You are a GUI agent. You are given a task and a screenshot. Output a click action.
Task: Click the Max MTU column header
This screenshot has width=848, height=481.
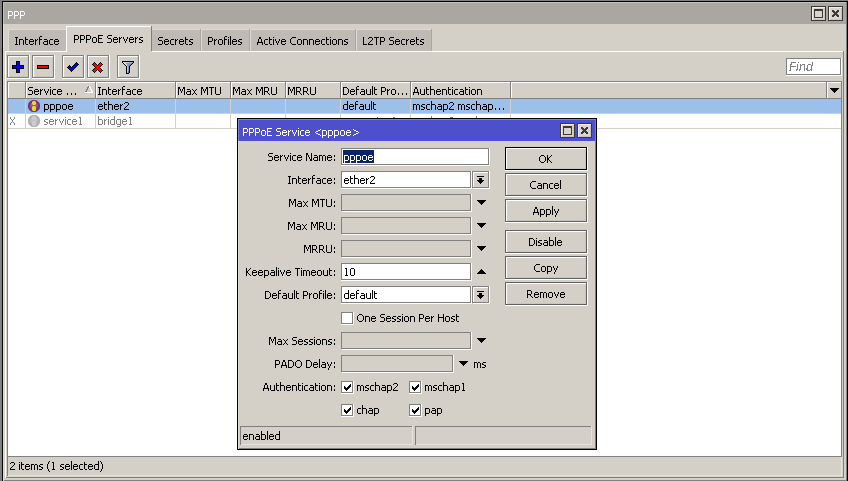pos(203,91)
